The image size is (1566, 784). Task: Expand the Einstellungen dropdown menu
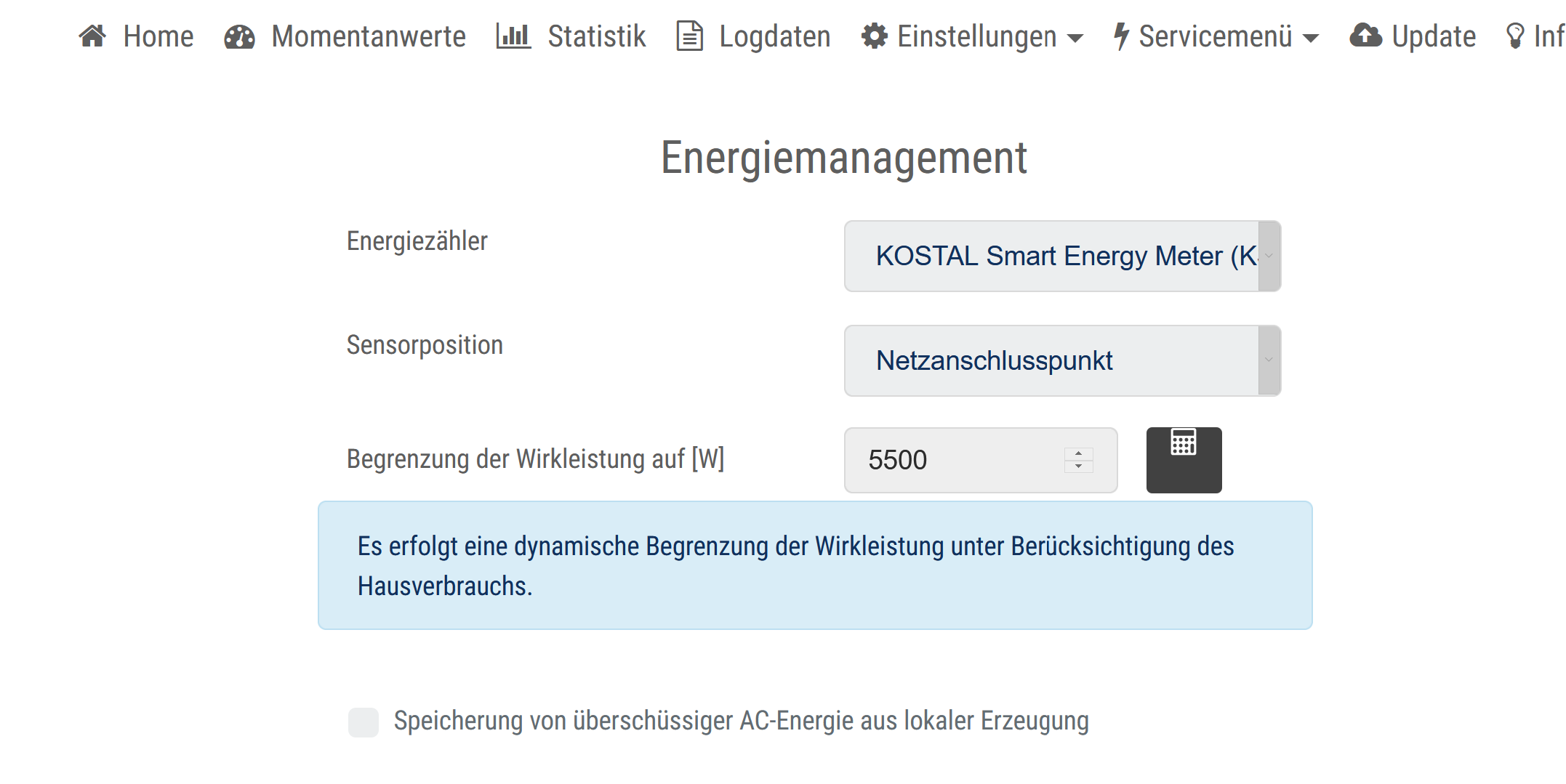(973, 36)
